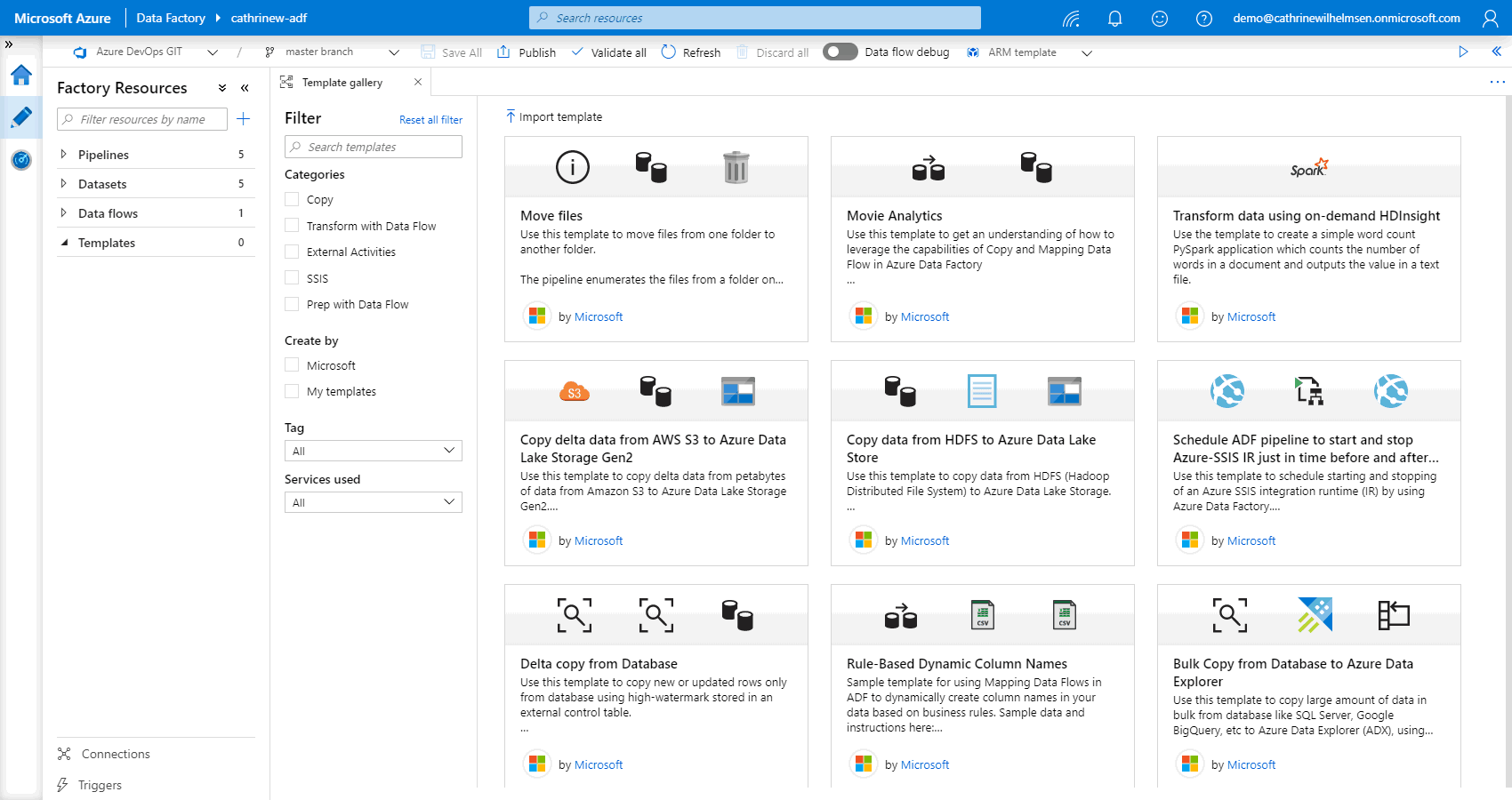Open the Author pencil icon in sidebar
The height and width of the screenshot is (800, 1512).
pyautogui.click(x=21, y=117)
